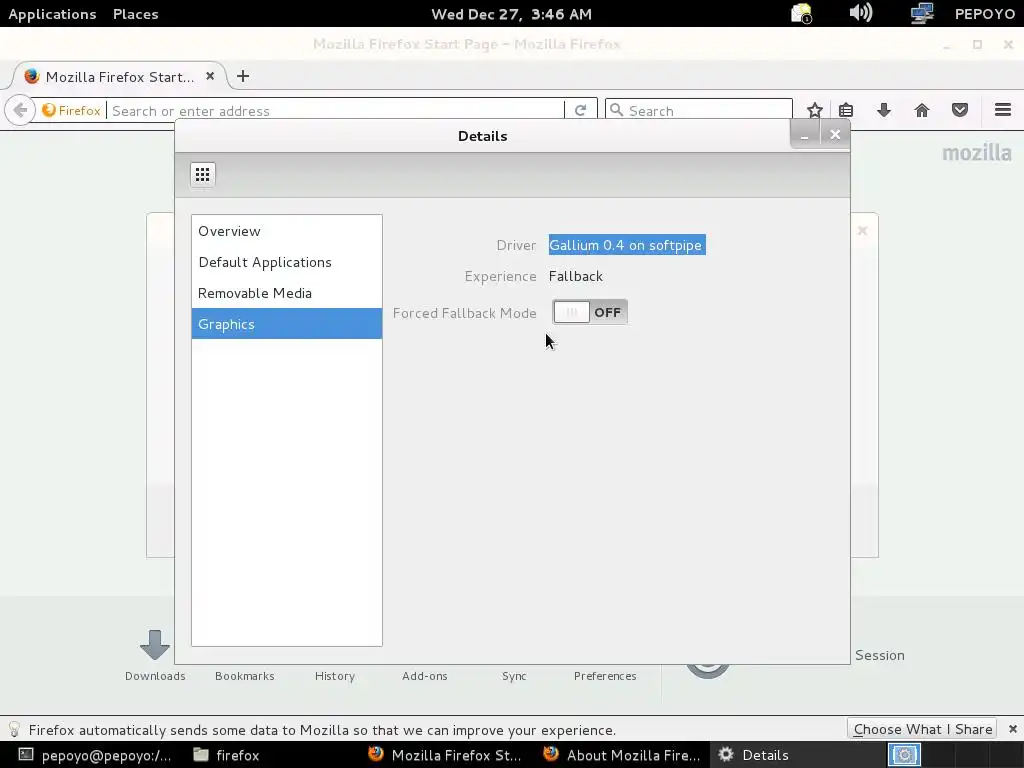The width and height of the screenshot is (1024, 768).
Task: Click the driver value Gallium 0.4 on softpipe
Action: (x=626, y=245)
